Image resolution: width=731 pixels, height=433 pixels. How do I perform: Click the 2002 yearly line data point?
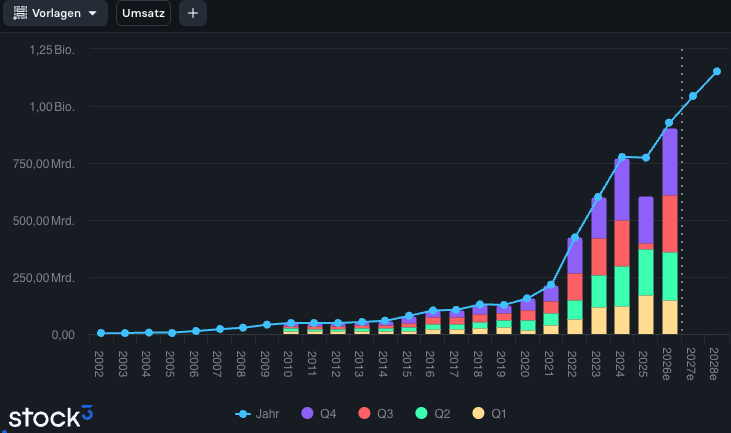coord(101,333)
